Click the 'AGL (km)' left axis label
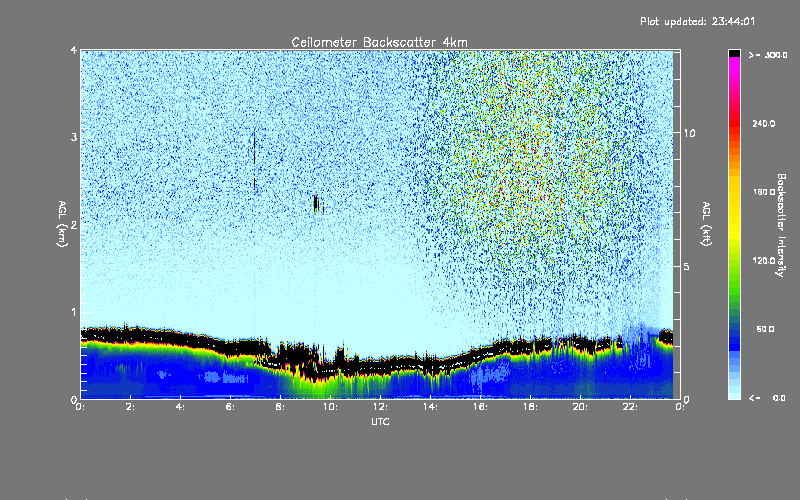 [x=62, y=224]
